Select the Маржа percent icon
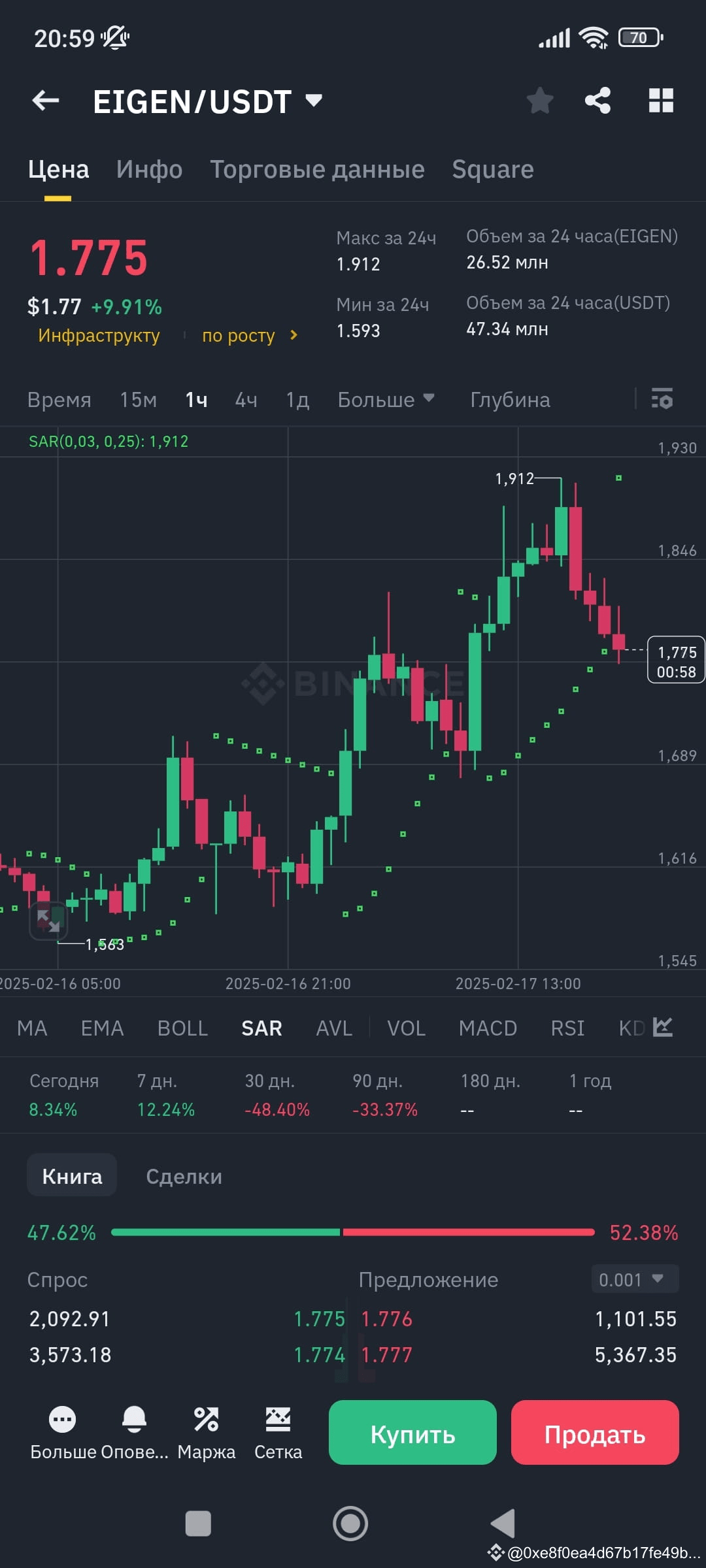The image size is (706, 1568). [207, 1419]
